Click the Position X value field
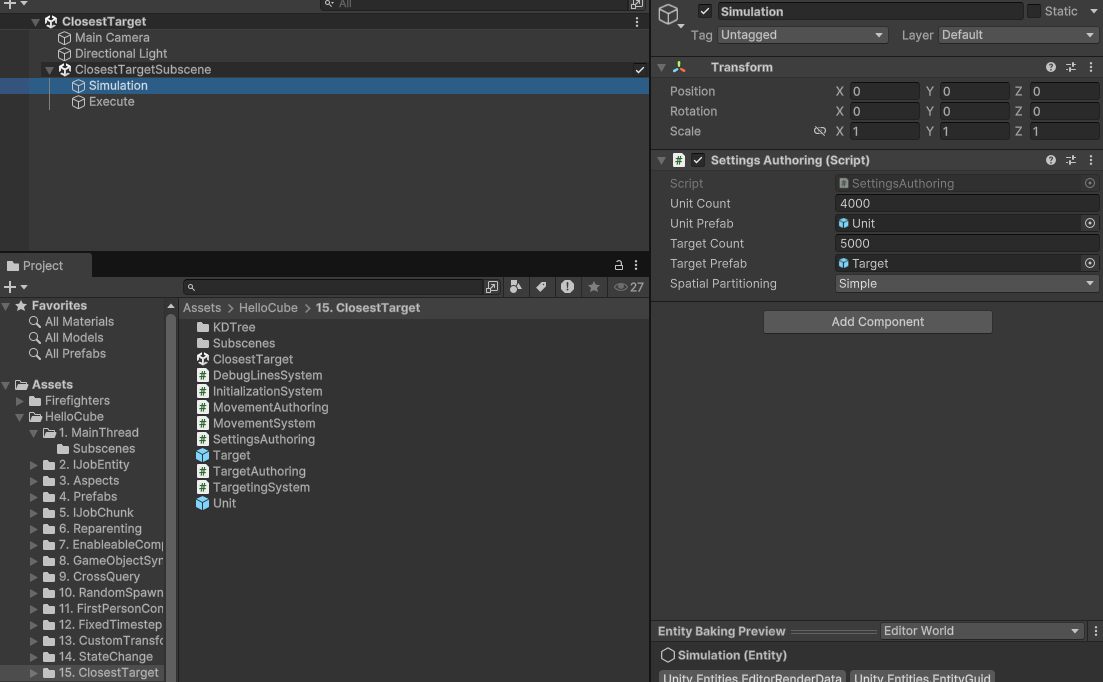1103x682 pixels. click(884, 91)
